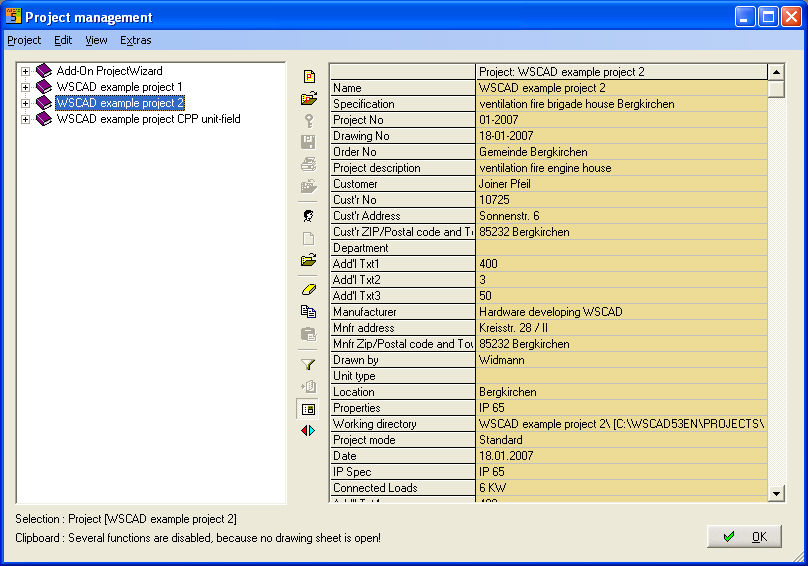Image resolution: width=808 pixels, height=566 pixels.
Task: Open the Project menu
Action: pos(24,40)
